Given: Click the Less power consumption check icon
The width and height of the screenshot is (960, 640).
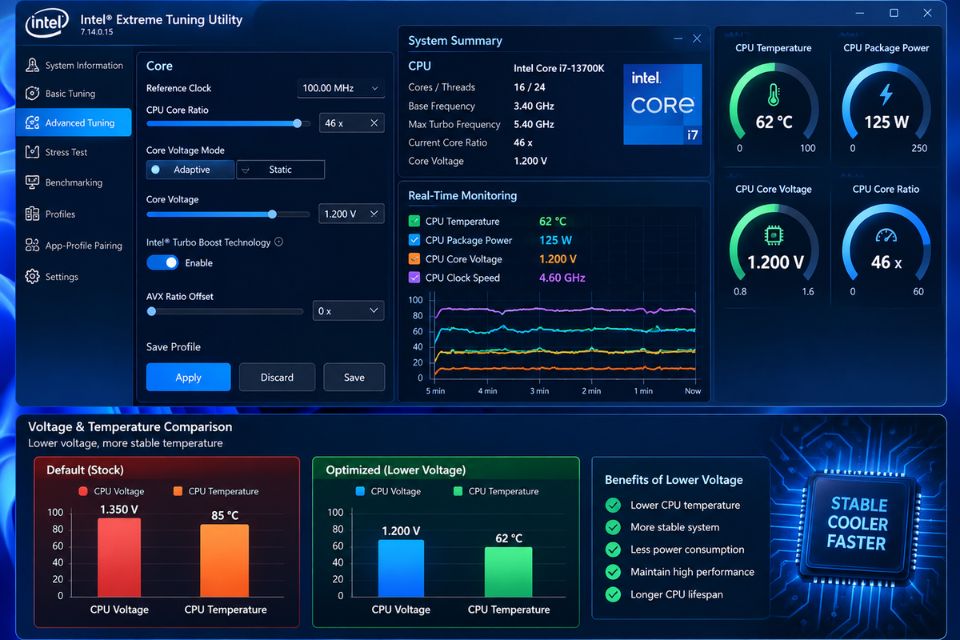Looking at the screenshot, I should click(613, 549).
